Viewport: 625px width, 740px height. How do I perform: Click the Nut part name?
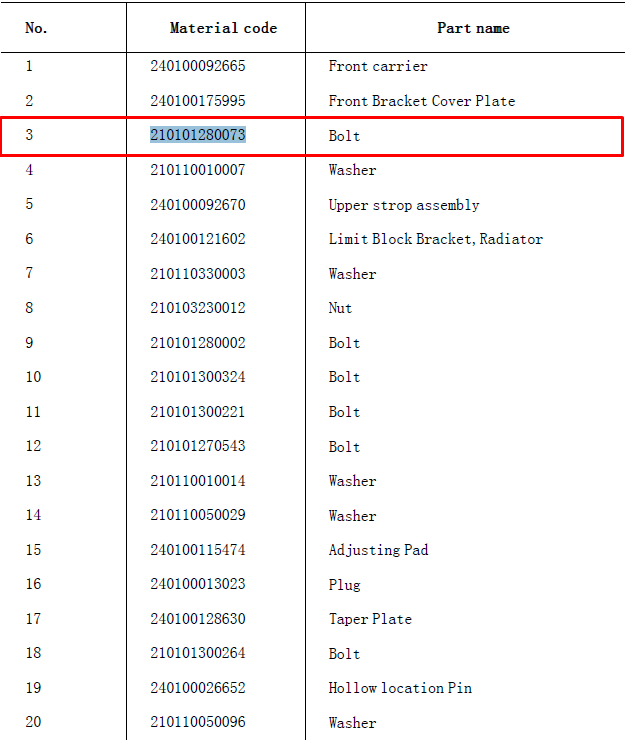coord(340,308)
